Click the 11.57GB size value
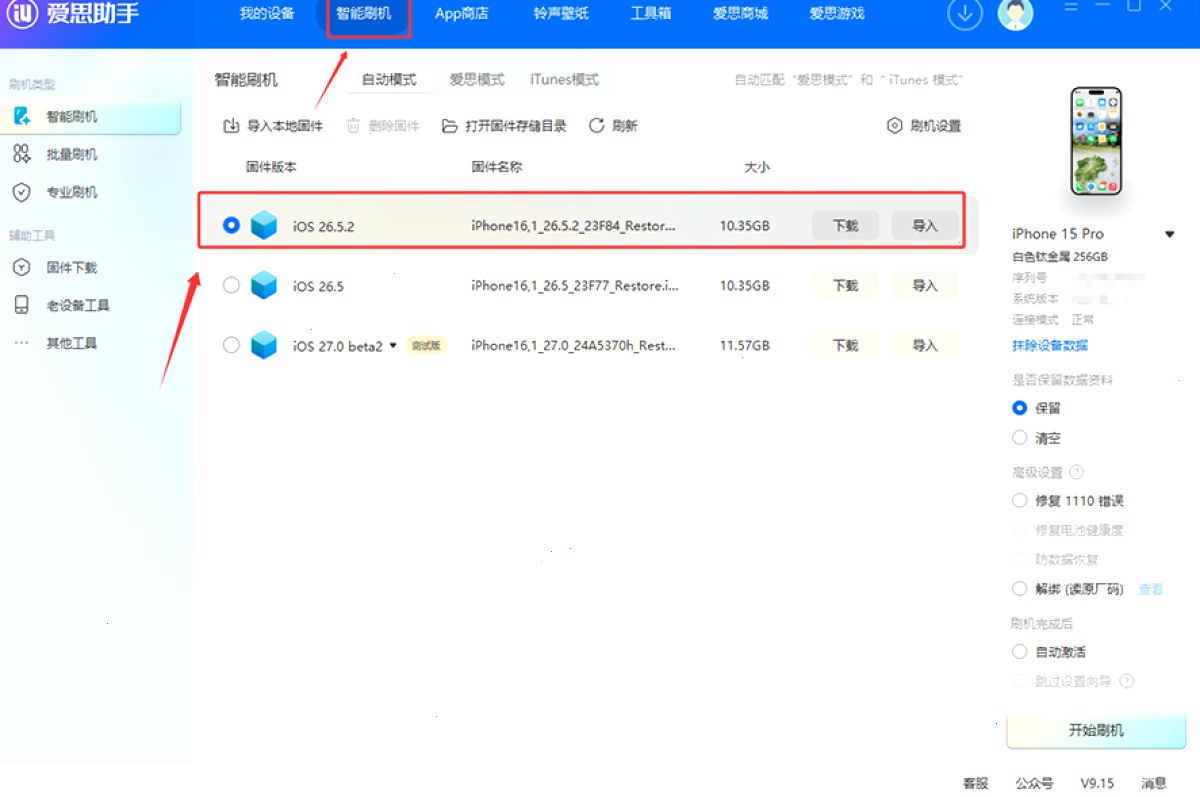This screenshot has width=1200, height=797. [745, 346]
